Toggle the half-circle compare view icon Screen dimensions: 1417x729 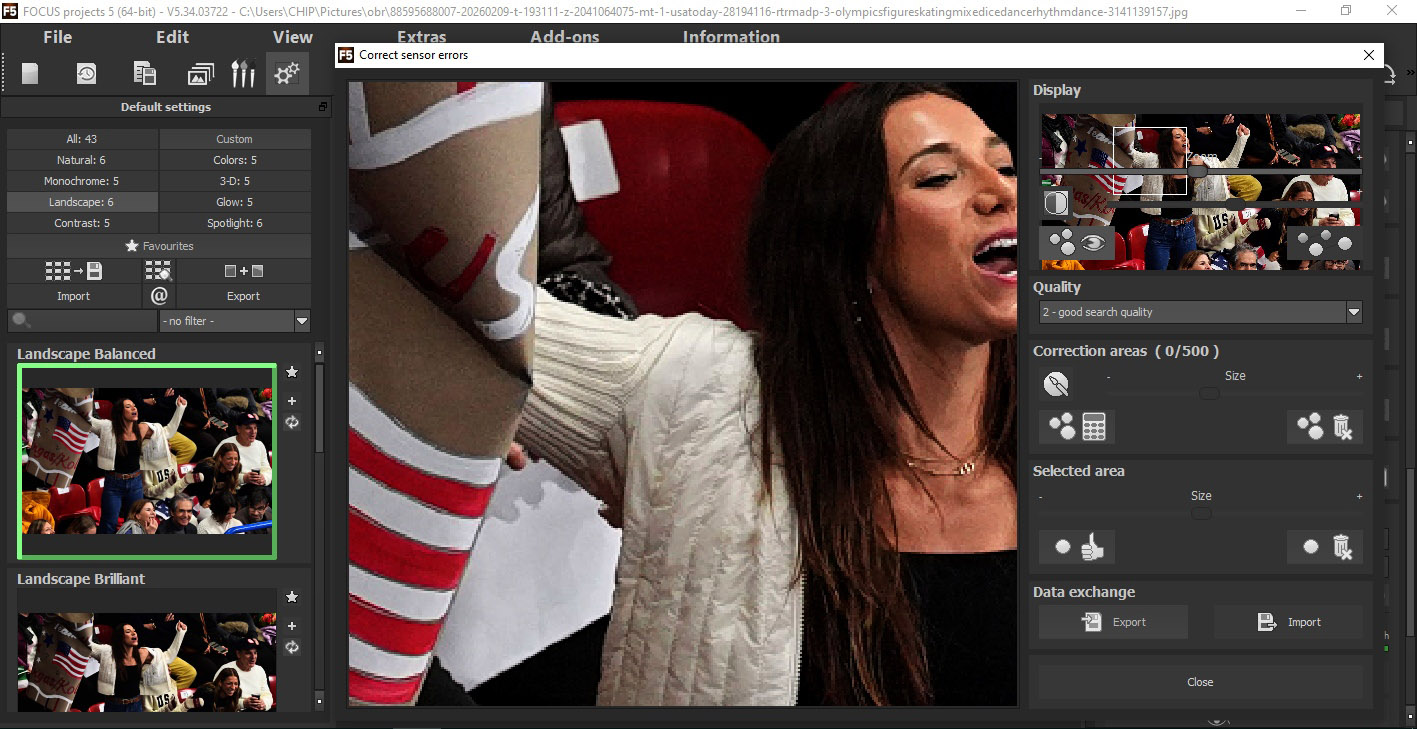1056,204
